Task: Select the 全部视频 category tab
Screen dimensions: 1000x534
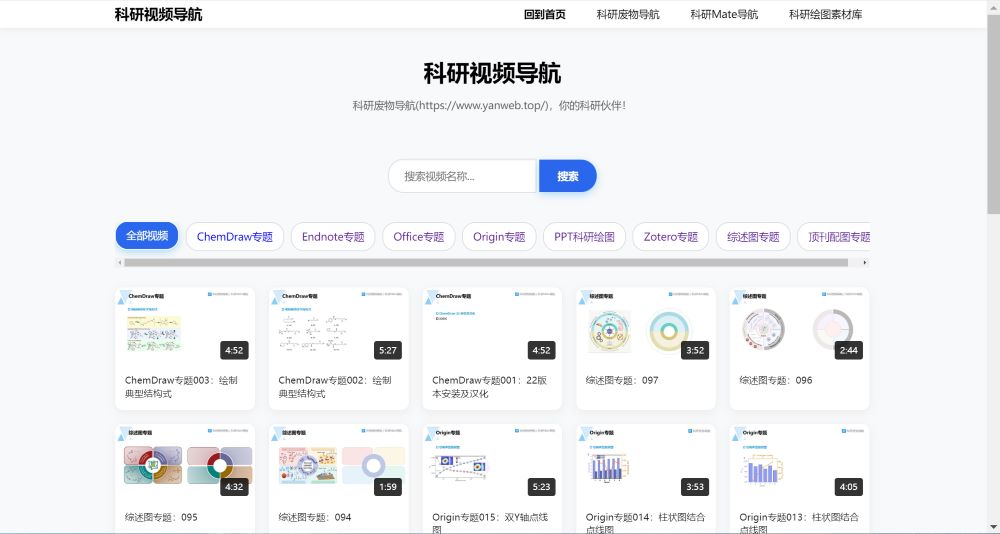Action: tap(147, 237)
